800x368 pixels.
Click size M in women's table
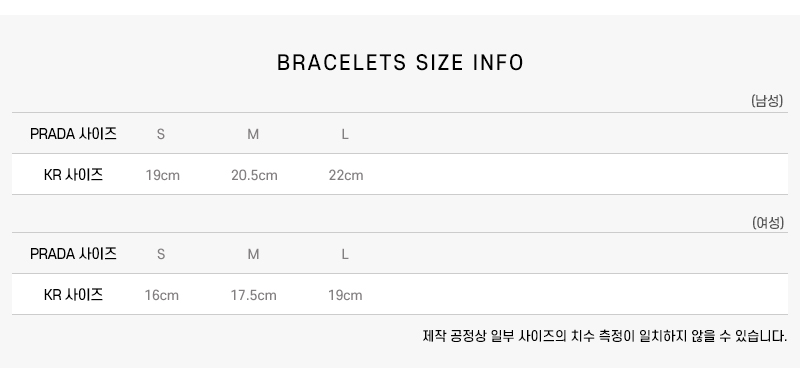[x=253, y=254]
